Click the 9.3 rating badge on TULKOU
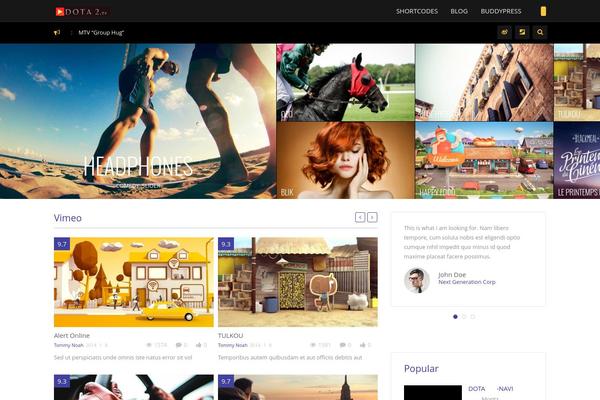 pos(226,244)
